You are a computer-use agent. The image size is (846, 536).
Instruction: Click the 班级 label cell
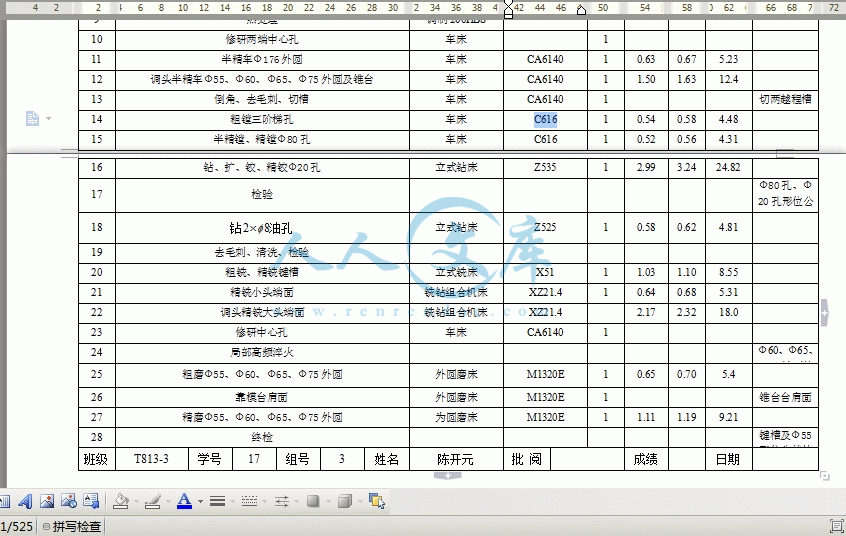point(96,459)
